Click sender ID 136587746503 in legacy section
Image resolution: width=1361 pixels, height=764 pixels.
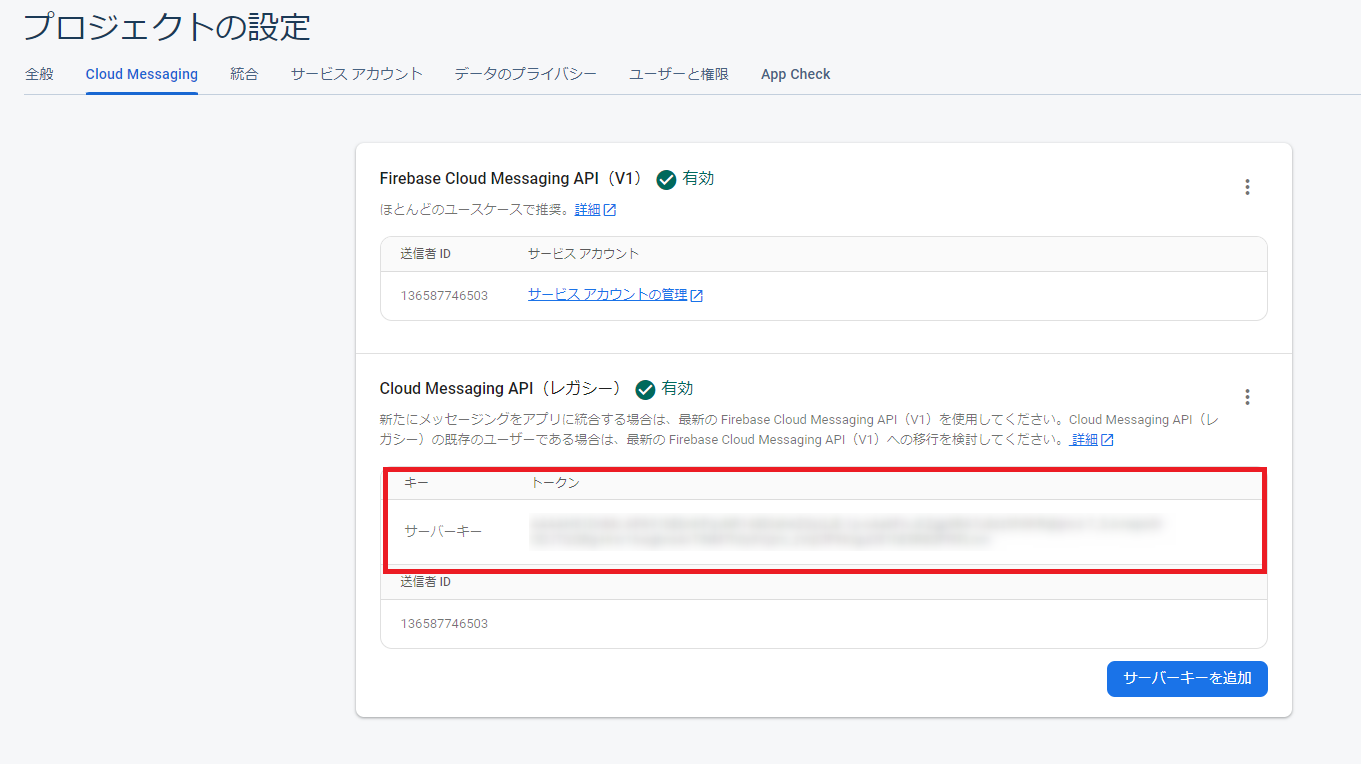click(444, 624)
